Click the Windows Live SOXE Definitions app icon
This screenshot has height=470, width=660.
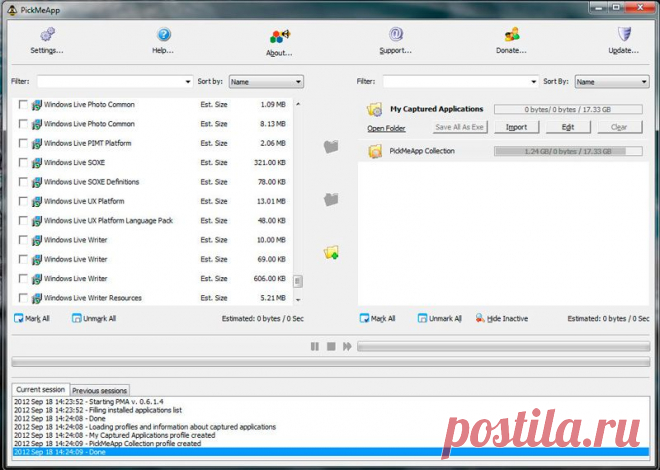(x=37, y=182)
